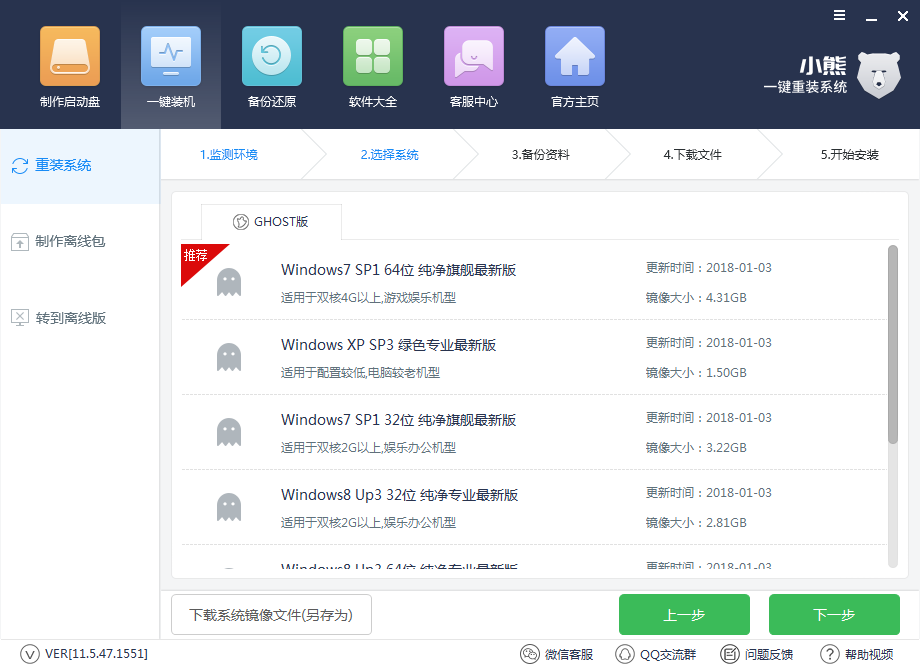
Task: Click the GHOST版 tab icon
Action: (x=241, y=222)
